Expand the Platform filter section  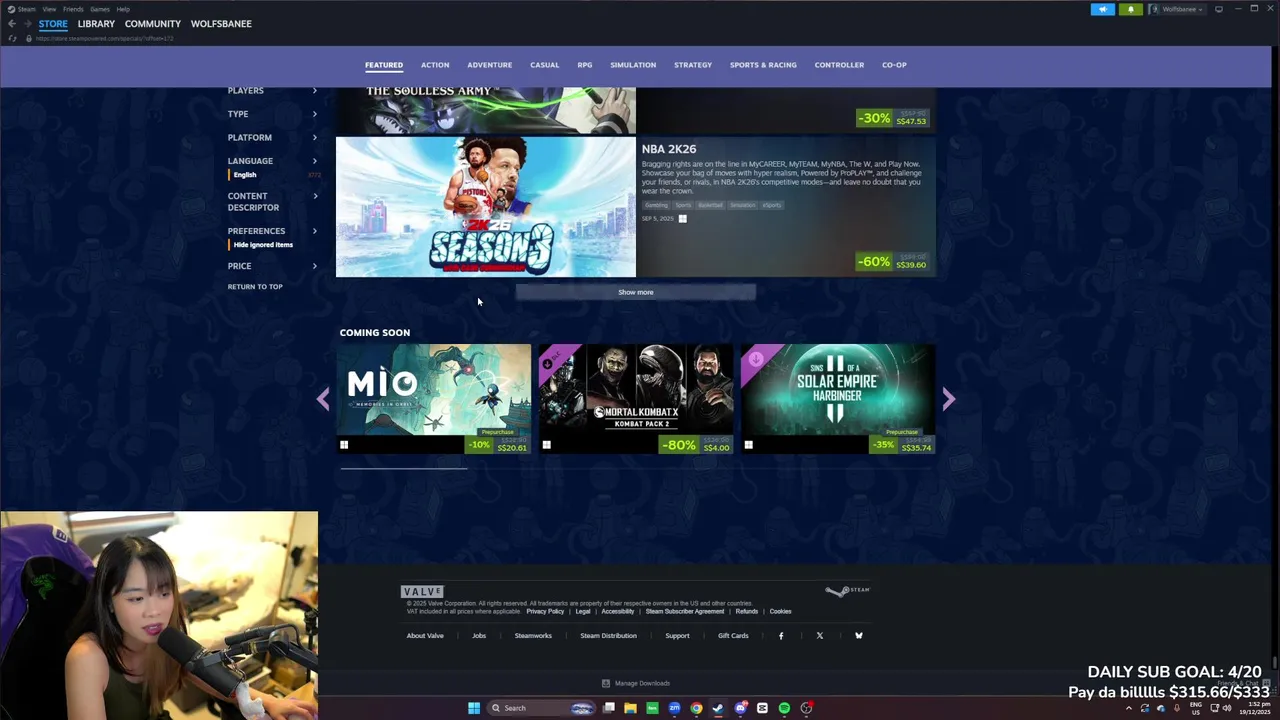pyautogui.click(x=272, y=138)
